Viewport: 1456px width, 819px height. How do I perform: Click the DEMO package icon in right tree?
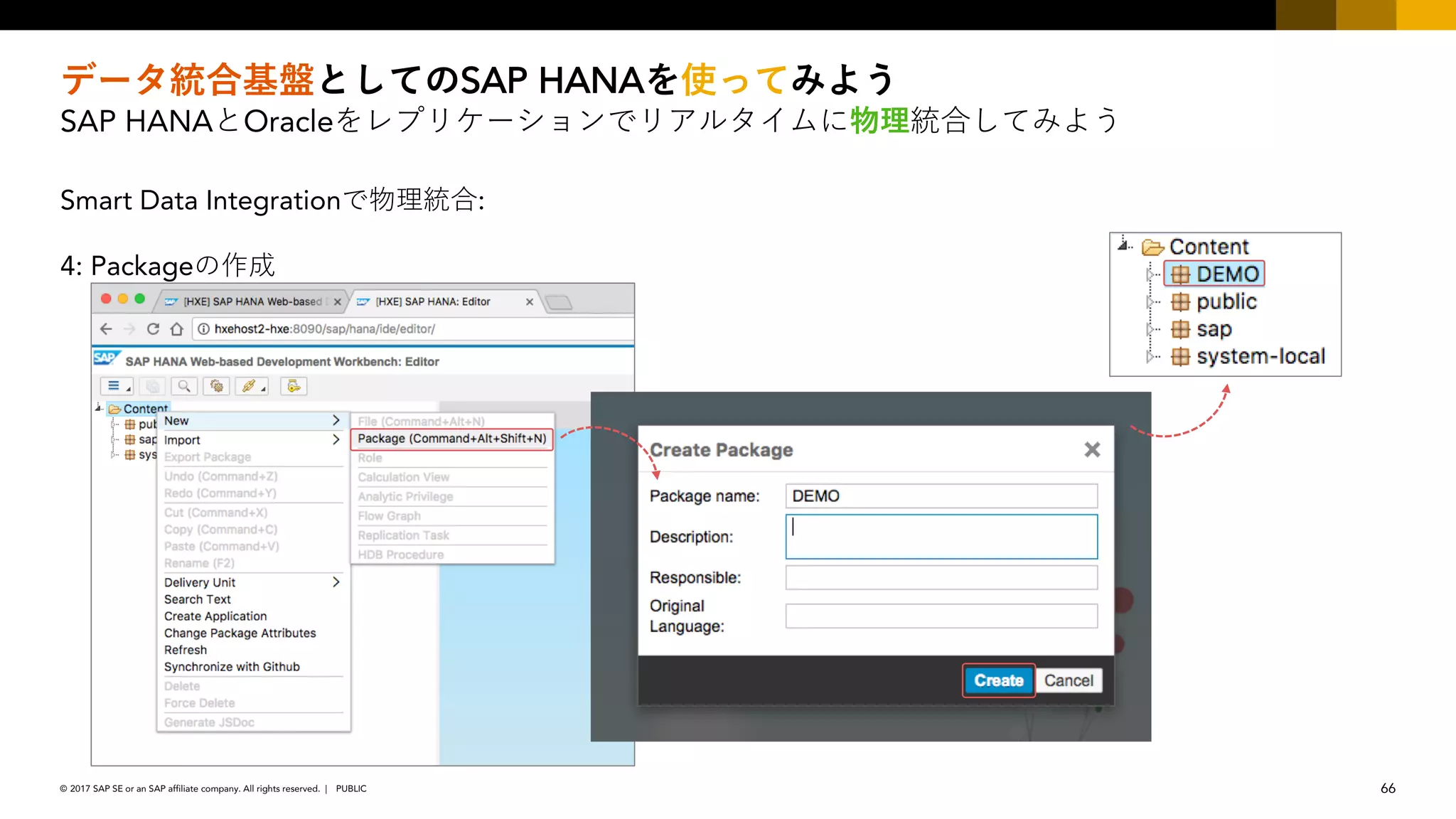click(1180, 274)
